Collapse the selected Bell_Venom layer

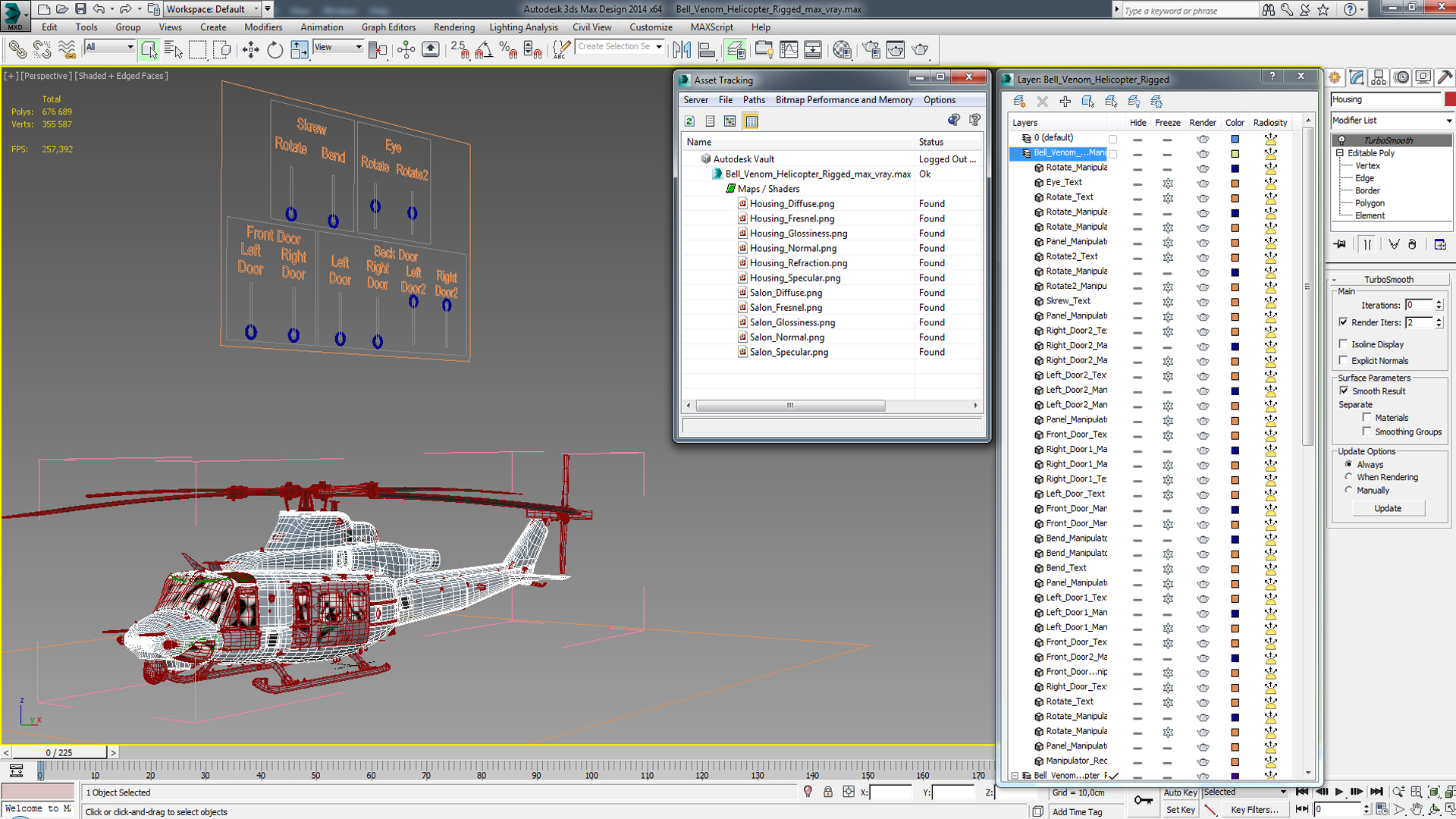click(1015, 153)
